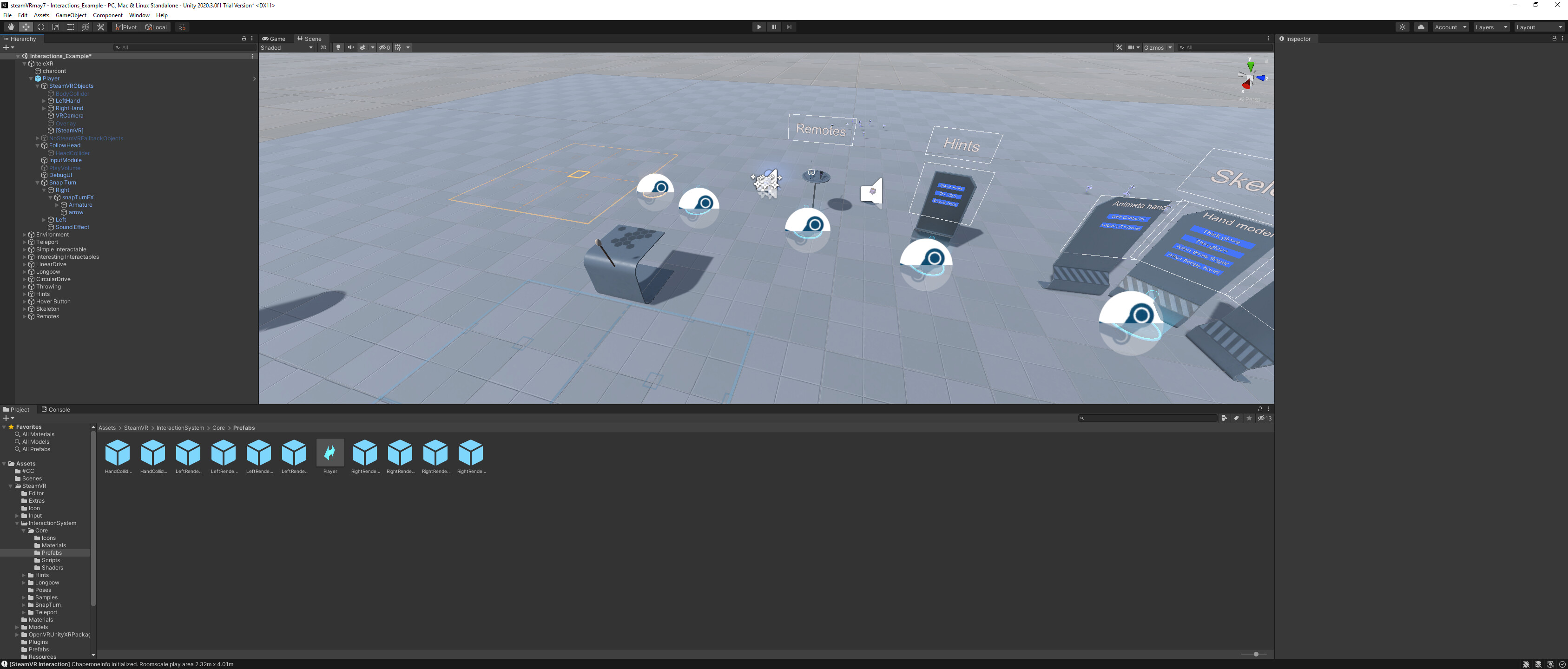Image resolution: width=1568 pixels, height=669 pixels.
Task: Open the Shaded draw mode dropdown
Action: pyautogui.click(x=286, y=47)
